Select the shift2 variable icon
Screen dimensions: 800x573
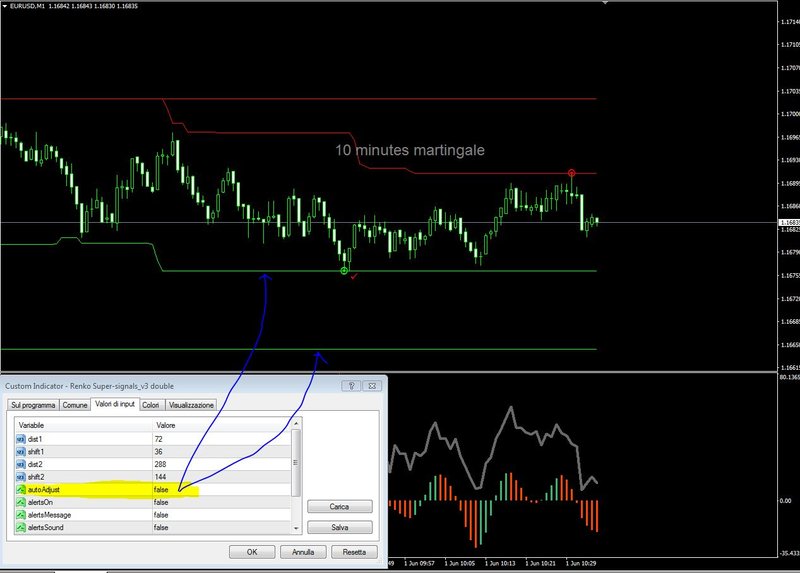(x=21, y=477)
